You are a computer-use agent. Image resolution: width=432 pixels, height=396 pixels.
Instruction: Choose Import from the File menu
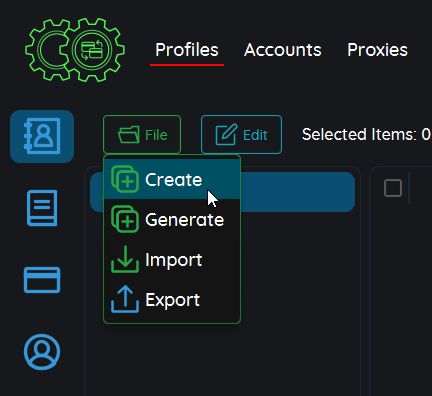pos(172,260)
